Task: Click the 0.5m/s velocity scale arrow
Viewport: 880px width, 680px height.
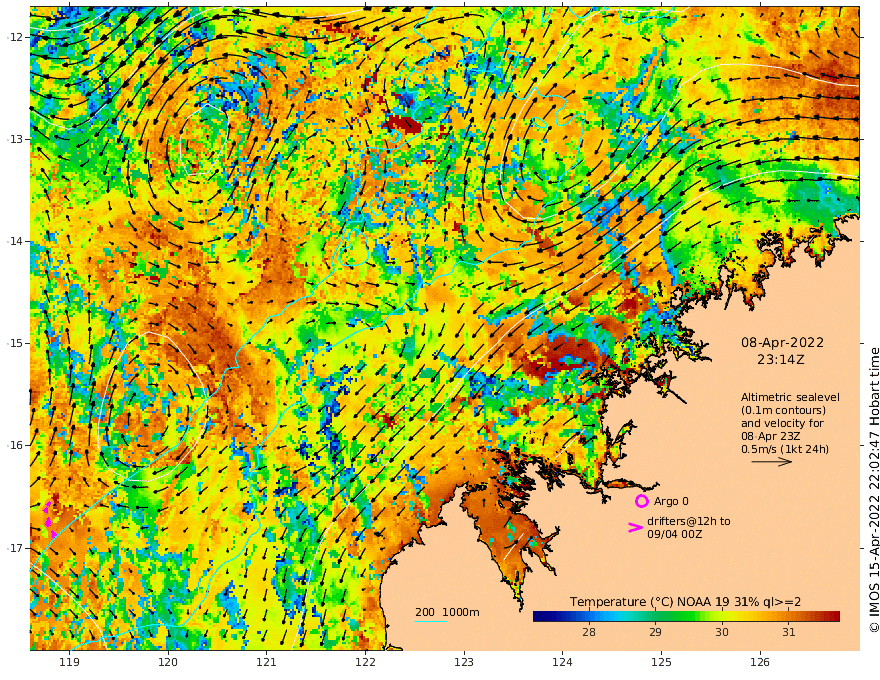Action: pyautogui.click(x=771, y=462)
